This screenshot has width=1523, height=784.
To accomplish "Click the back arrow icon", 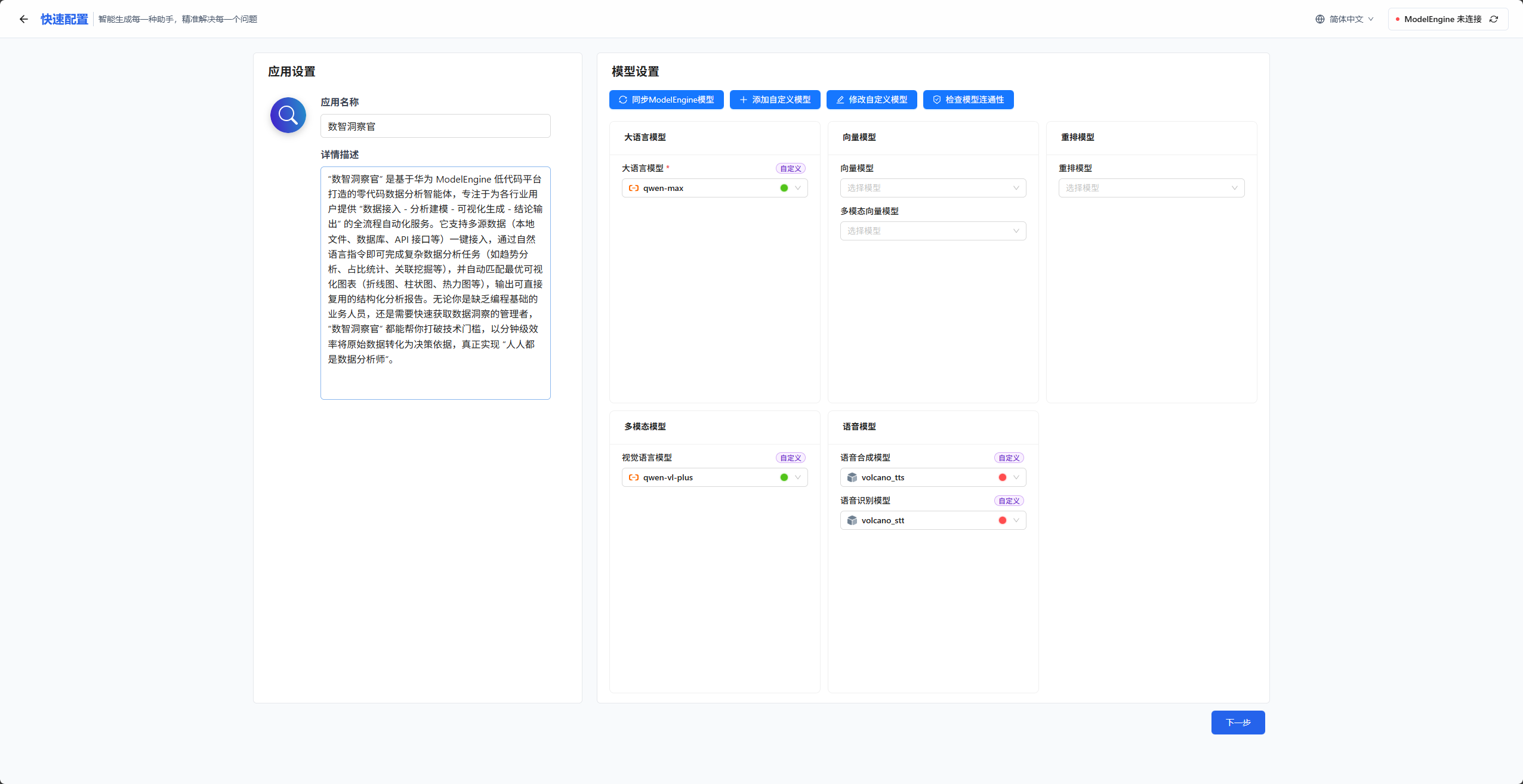I will pos(24,19).
